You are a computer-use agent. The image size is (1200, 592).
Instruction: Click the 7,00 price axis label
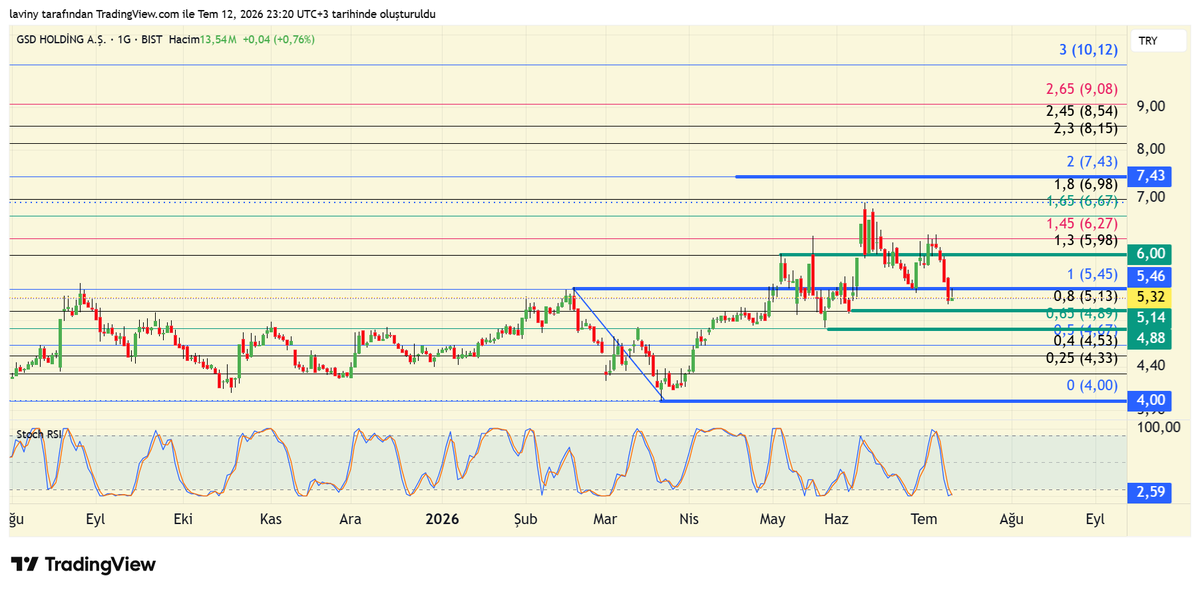click(1153, 197)
